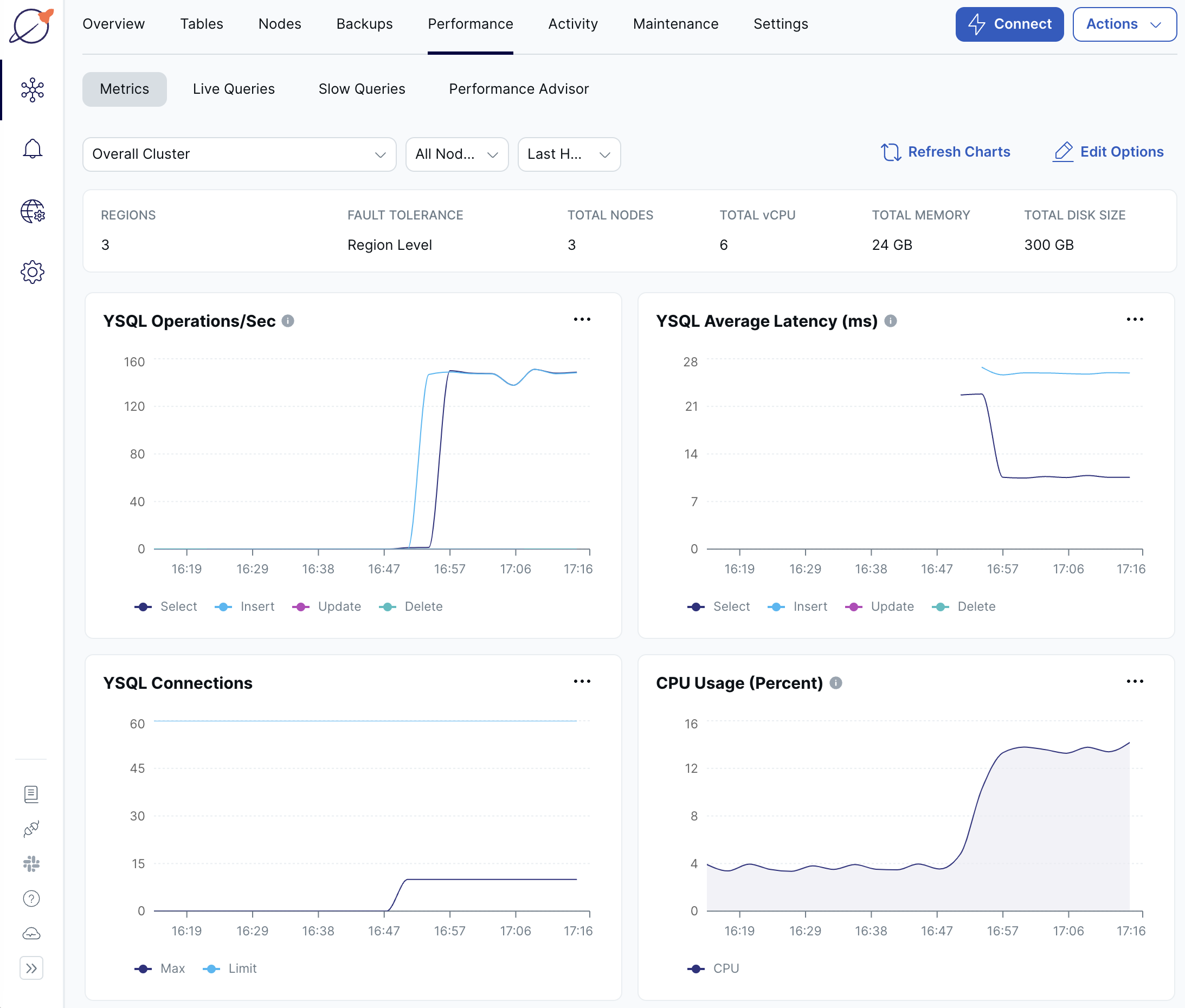Image resolution: width=1185 pixels, height=1008 pixels.
Task: Open Slack from the sidebar icon
Action: pyautogui.click(x=31, y=863)
